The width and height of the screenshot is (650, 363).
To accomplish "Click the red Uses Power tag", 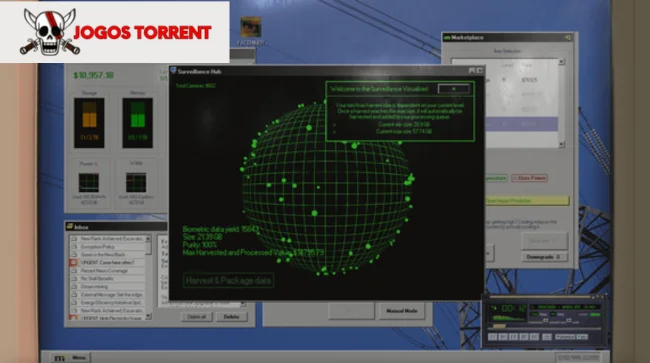I will pyautogui.click(x=529, y=178).
